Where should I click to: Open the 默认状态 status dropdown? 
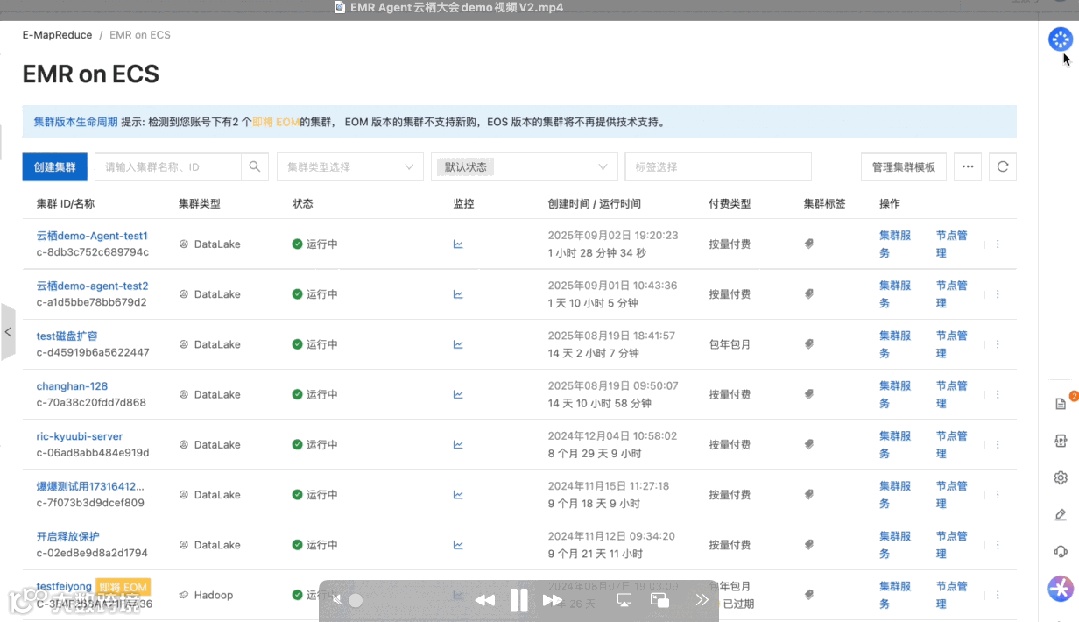click(x=524, y=167)
